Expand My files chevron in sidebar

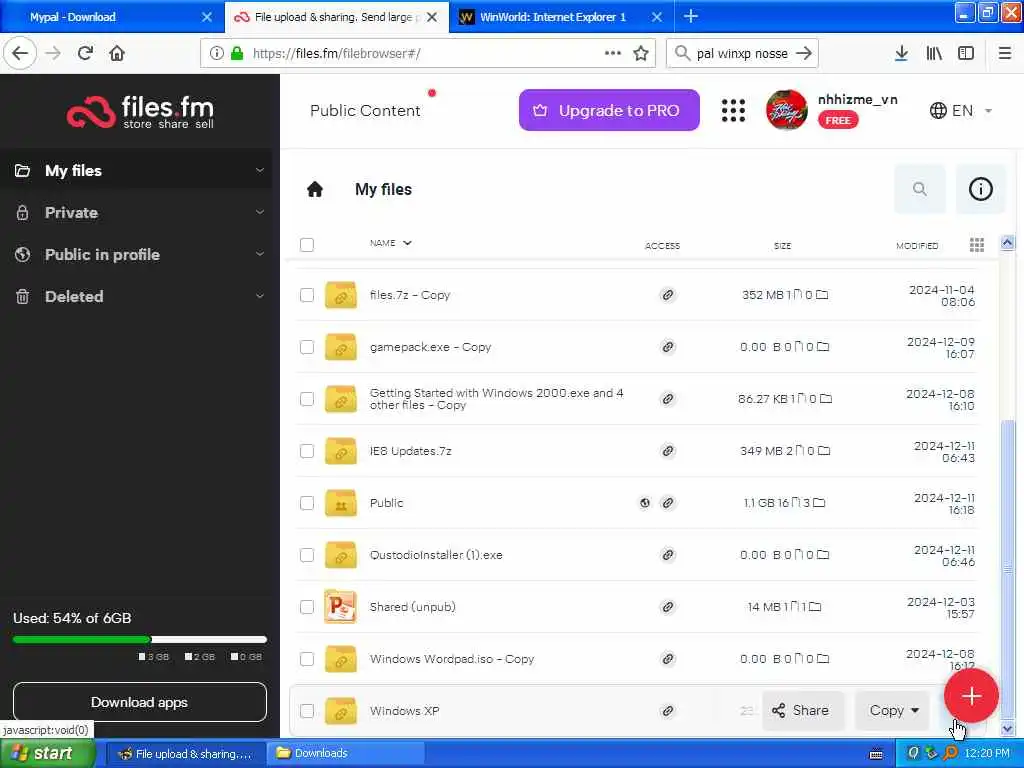[259, 170]
